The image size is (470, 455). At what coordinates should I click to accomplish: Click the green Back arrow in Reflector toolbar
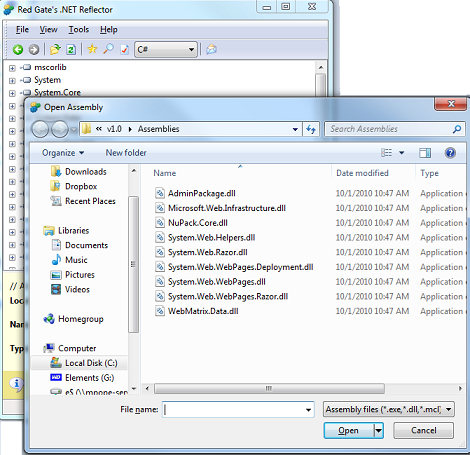coord(18,50)
